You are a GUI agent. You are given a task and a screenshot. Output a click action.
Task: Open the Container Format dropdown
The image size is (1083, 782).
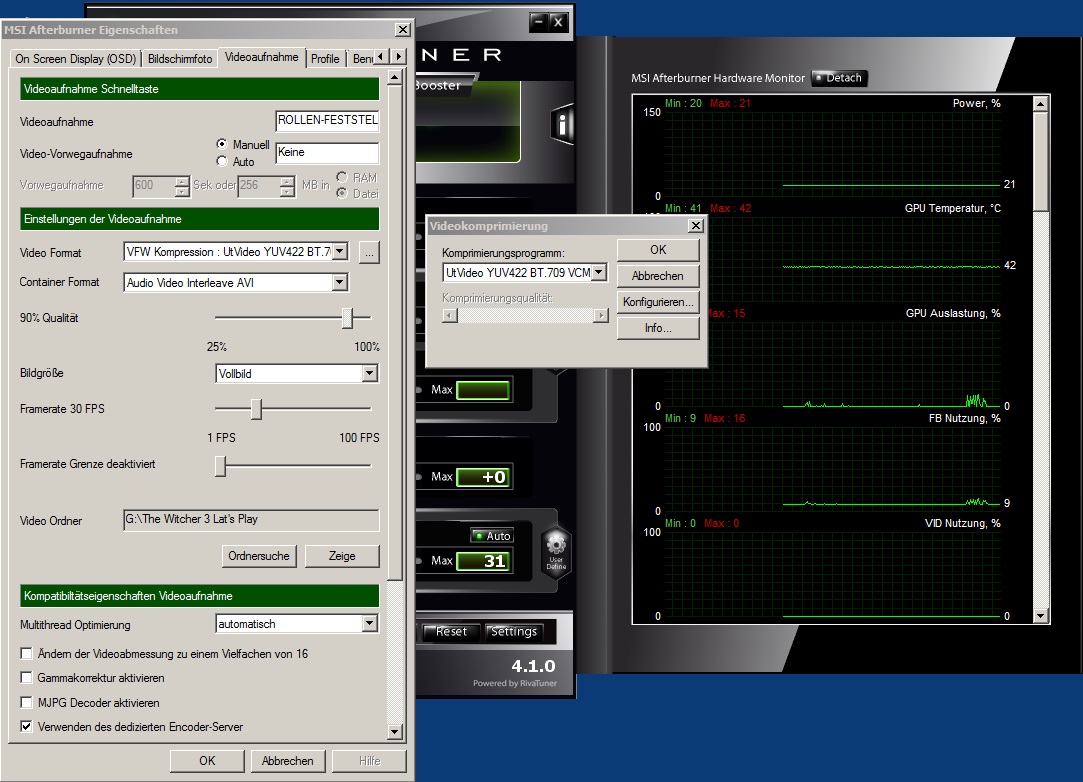click(x=339, y=282)
